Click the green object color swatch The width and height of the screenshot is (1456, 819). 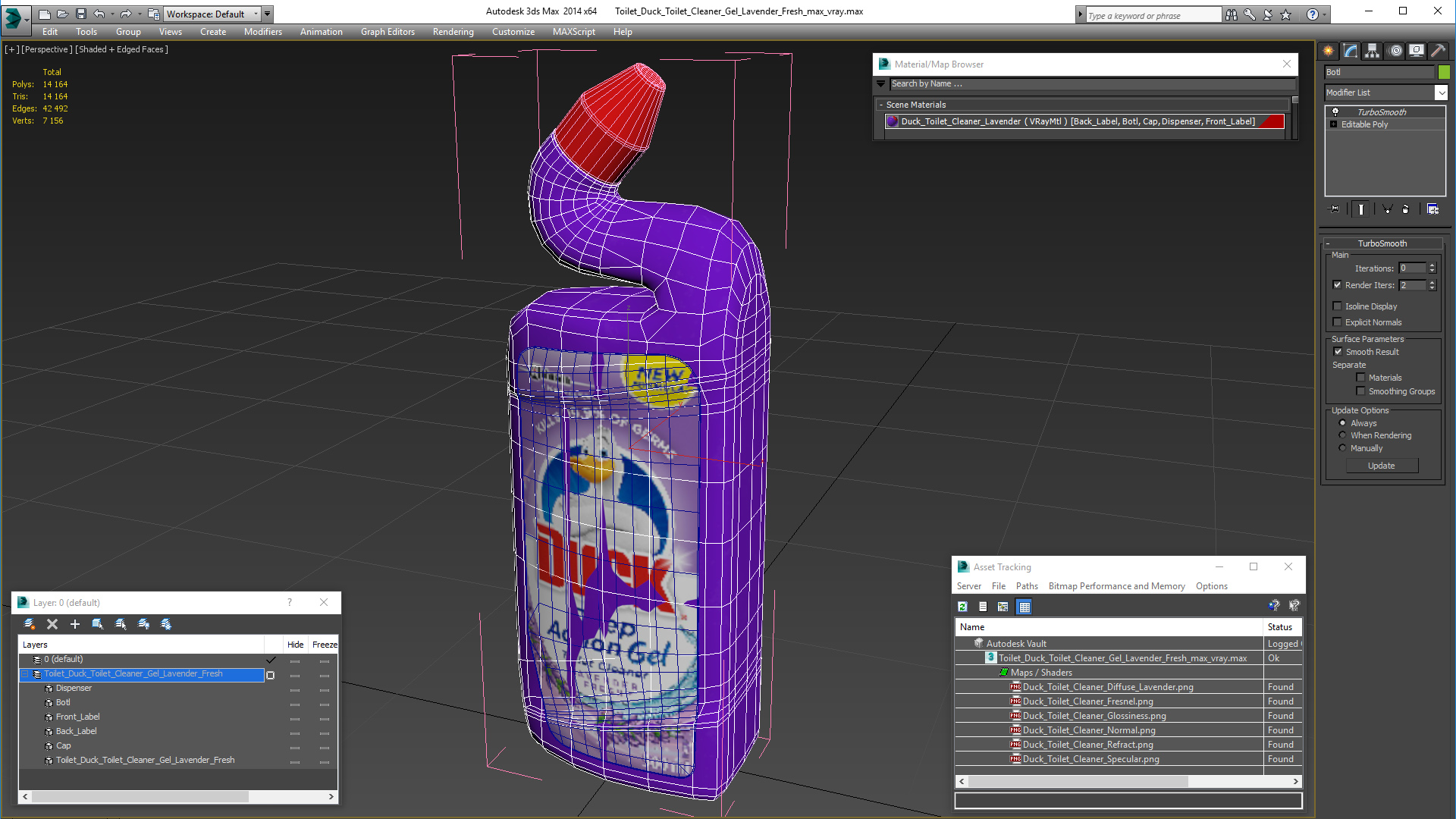1444,72
